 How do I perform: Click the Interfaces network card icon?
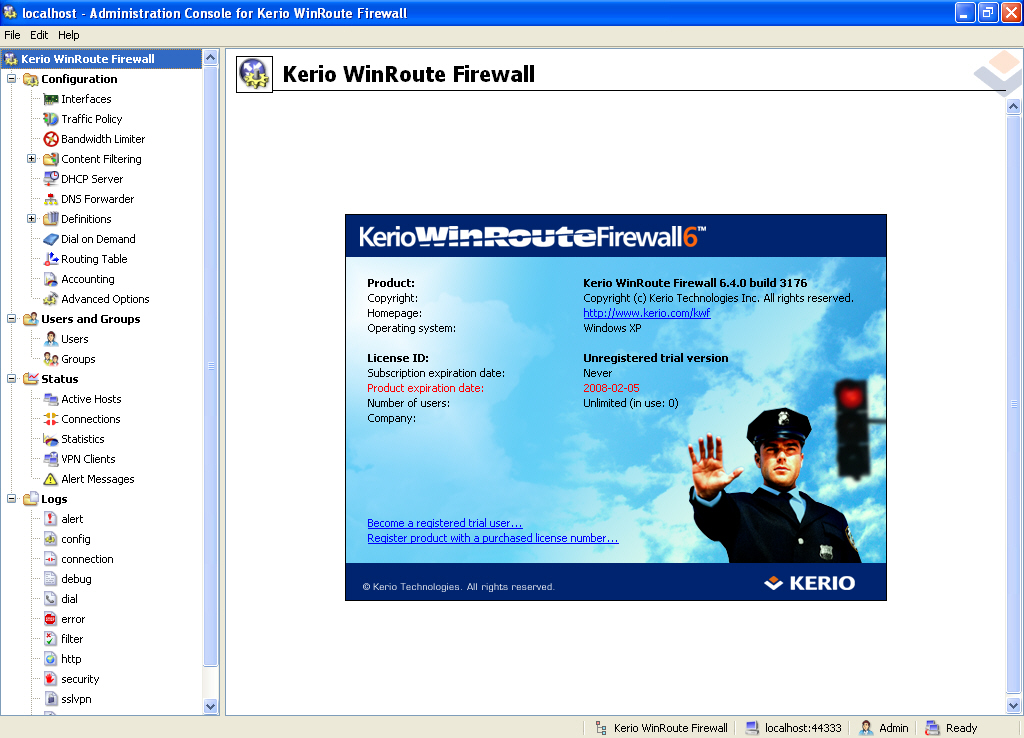point(51,99)
